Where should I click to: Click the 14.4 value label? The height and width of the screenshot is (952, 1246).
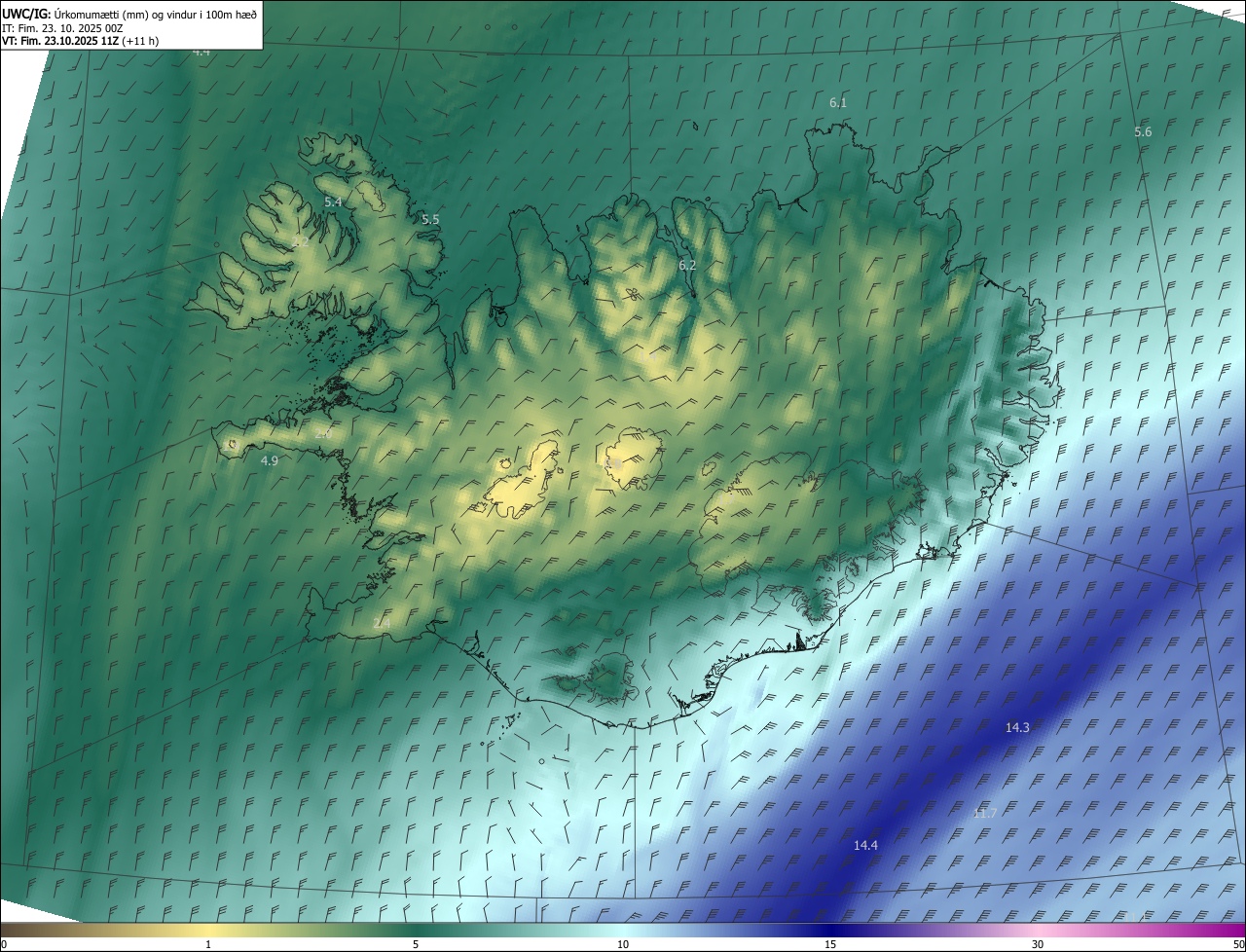coord(865,846)
